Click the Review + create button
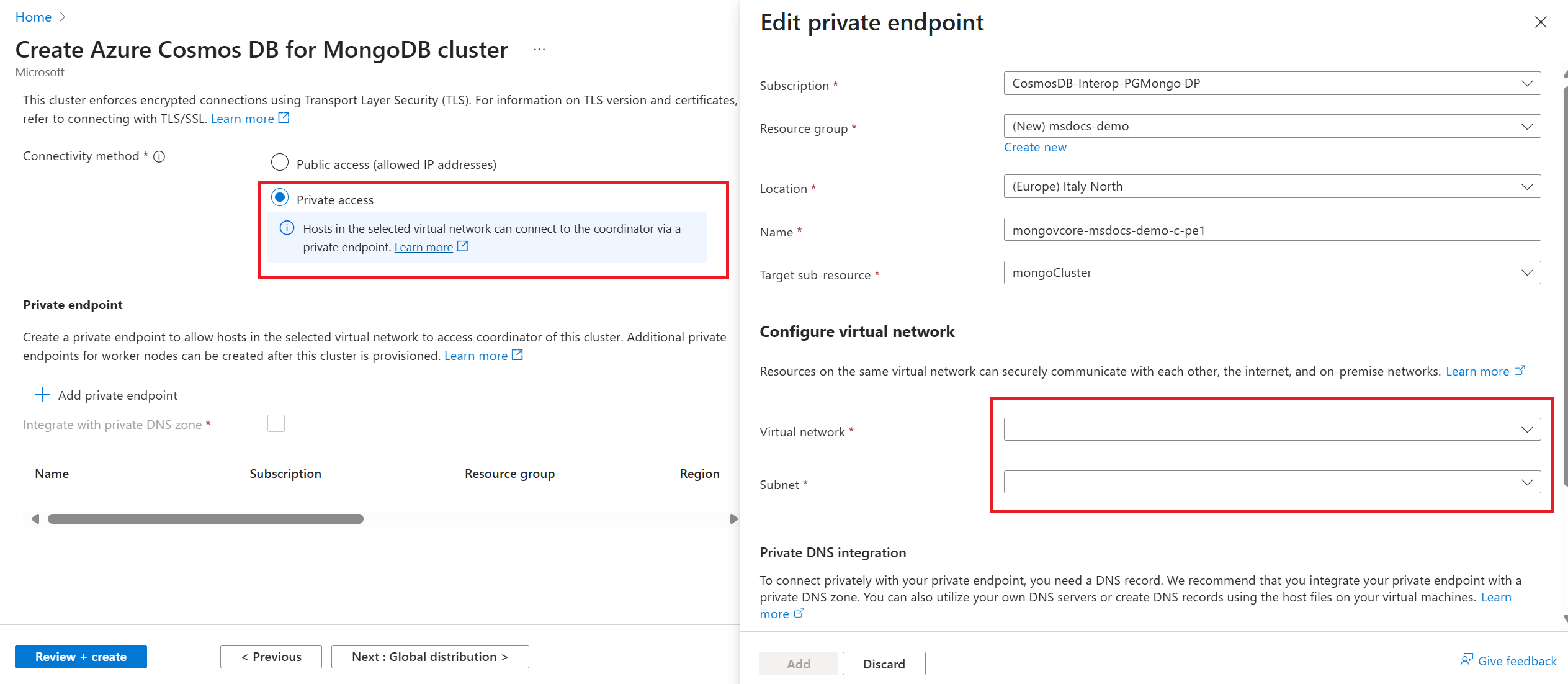Image resolution: width=1568 pixels, height=684 pixels. (x=81, y=656)
